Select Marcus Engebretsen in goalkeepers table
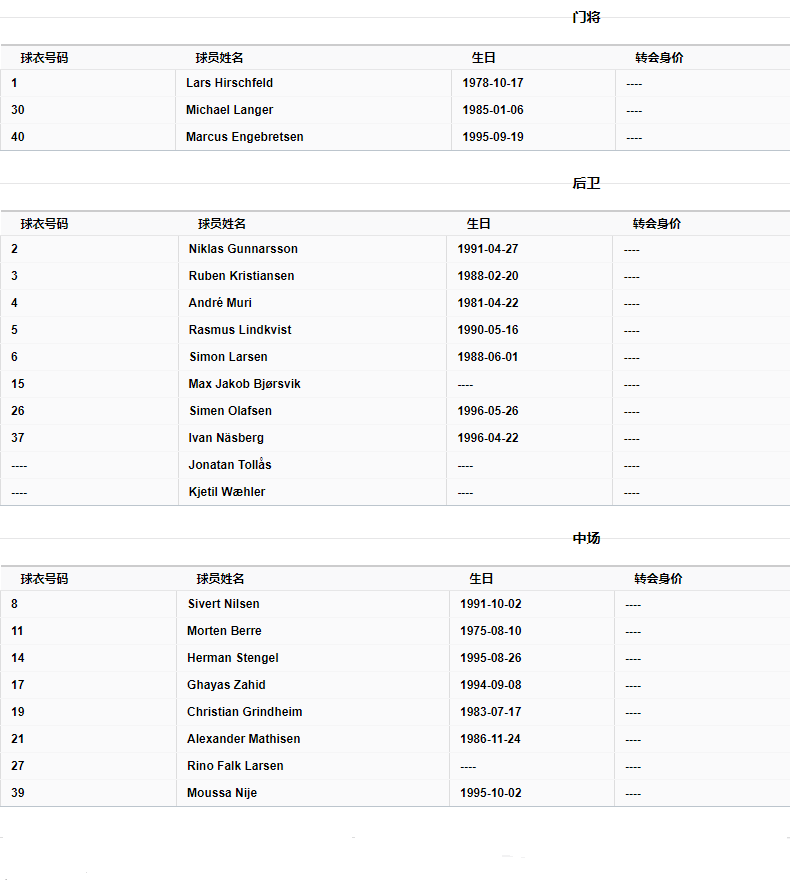 pos(244,137)
